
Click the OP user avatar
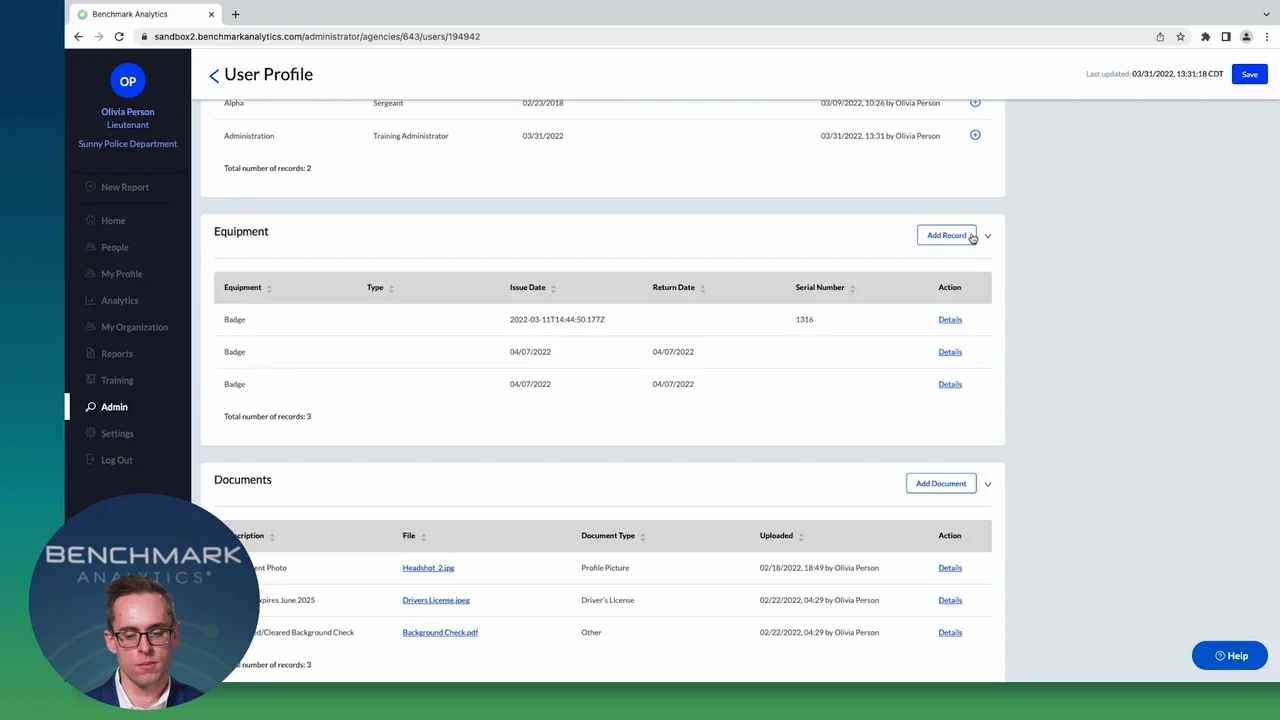pyautogui.click(x=128, y=82)
